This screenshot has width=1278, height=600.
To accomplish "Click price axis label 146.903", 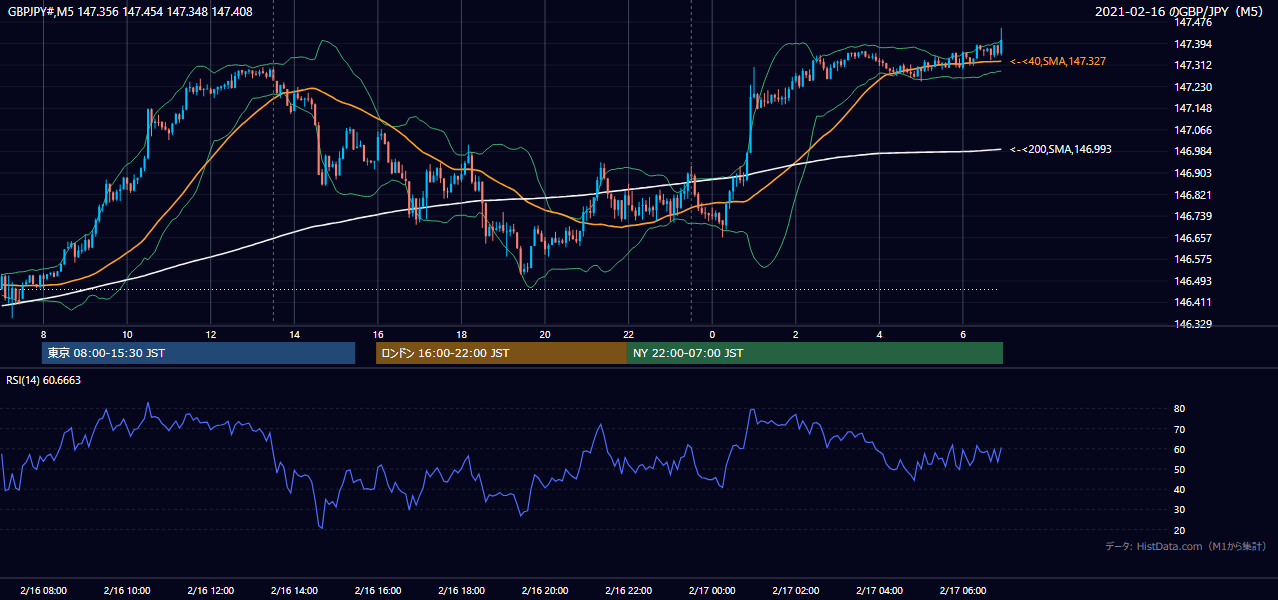I will pos(1193,173).
